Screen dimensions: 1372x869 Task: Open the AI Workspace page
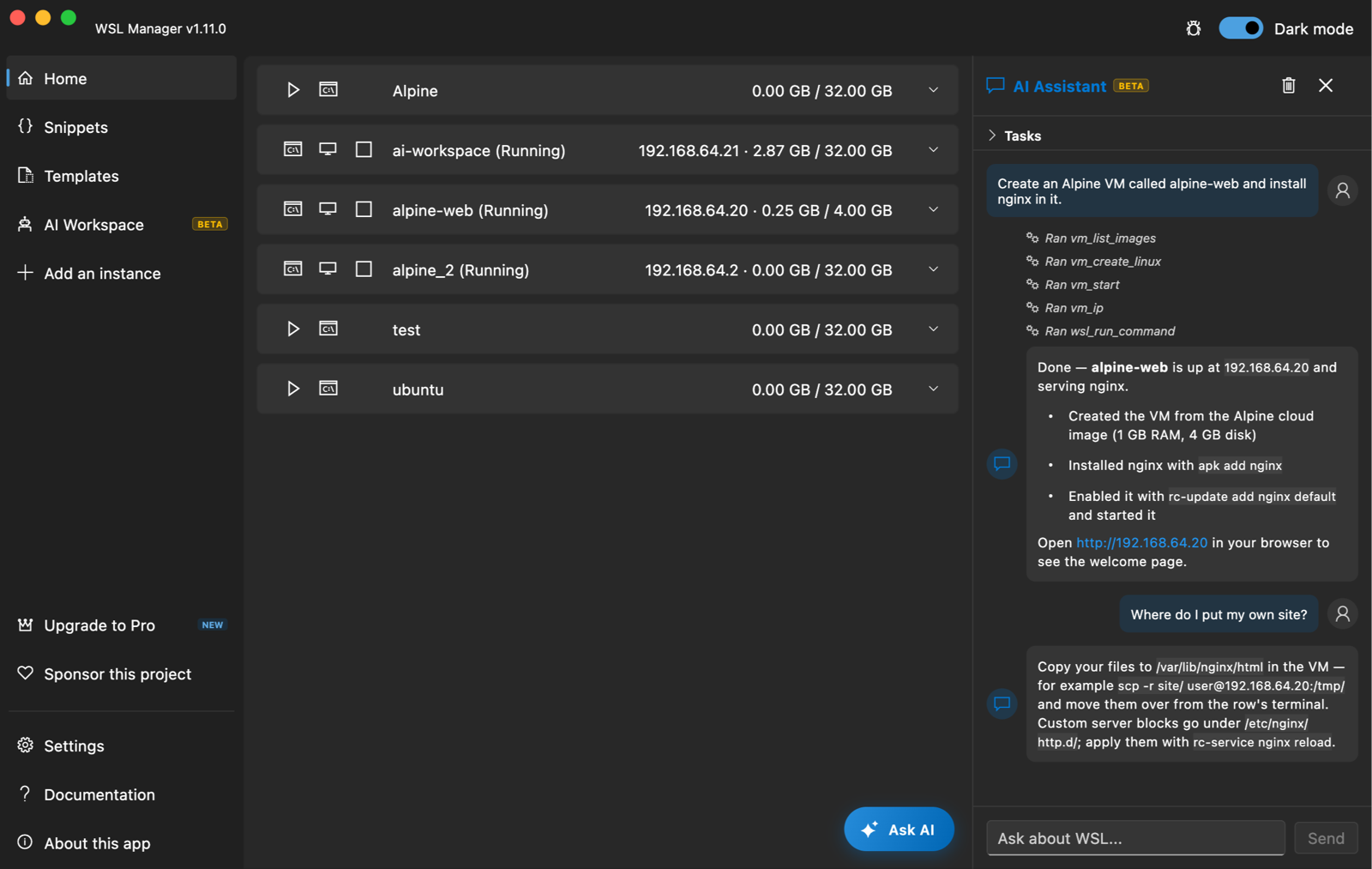click(x=121, y=225)
